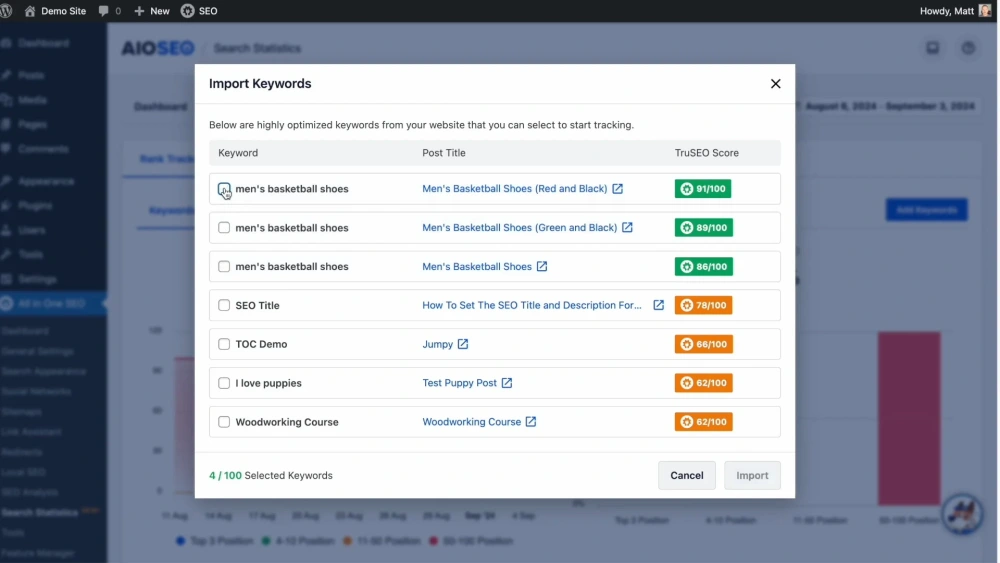Viewport: 1000px width, 563px height.
Task: Click the 86/100 TruSEO score badge
Action: pyautogui.click(x=703, y=267)
